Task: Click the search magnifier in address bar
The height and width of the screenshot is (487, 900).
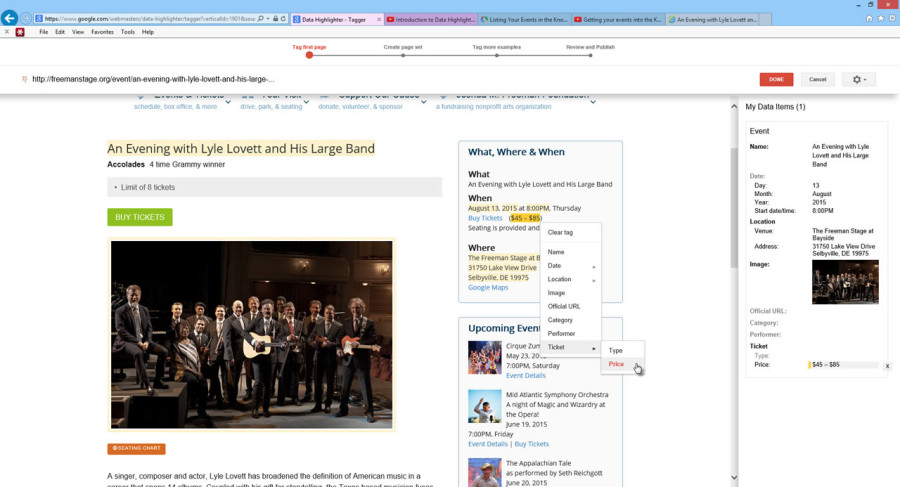Action: tap(261, 19)
